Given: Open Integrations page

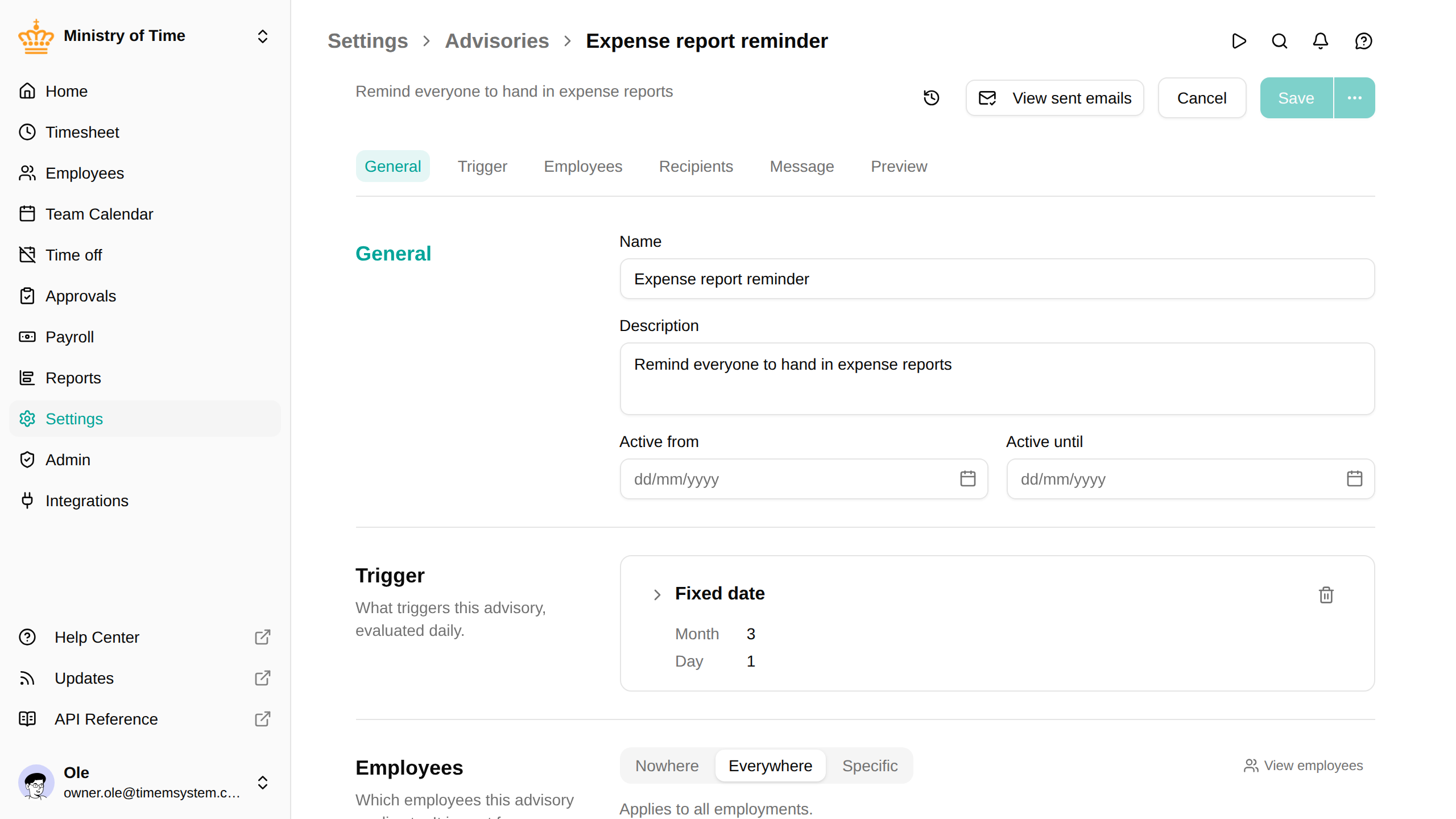Looking at the screenshot, I should click(x=145, y=500).
